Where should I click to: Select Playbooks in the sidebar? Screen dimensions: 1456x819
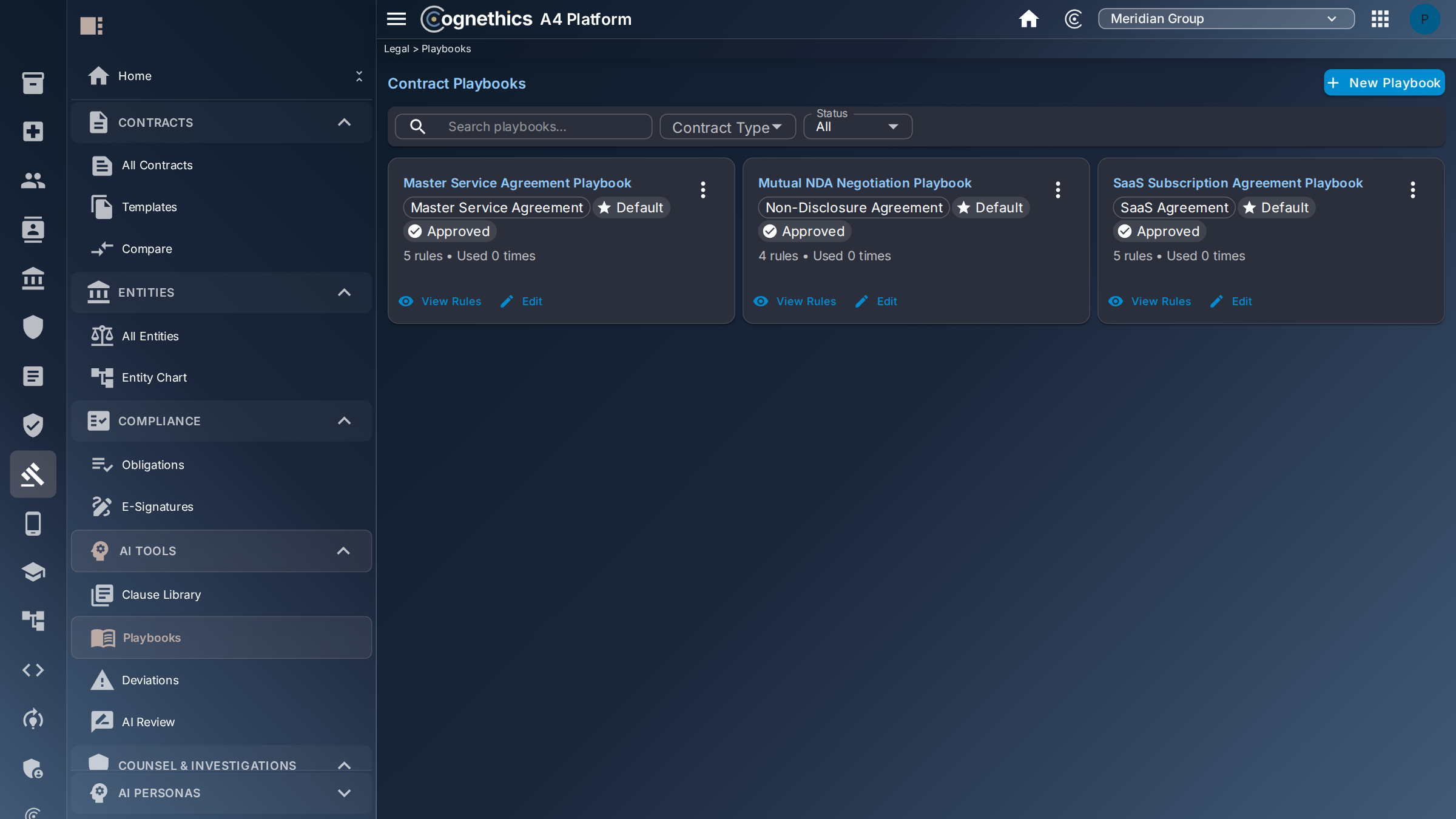[221, 638]
